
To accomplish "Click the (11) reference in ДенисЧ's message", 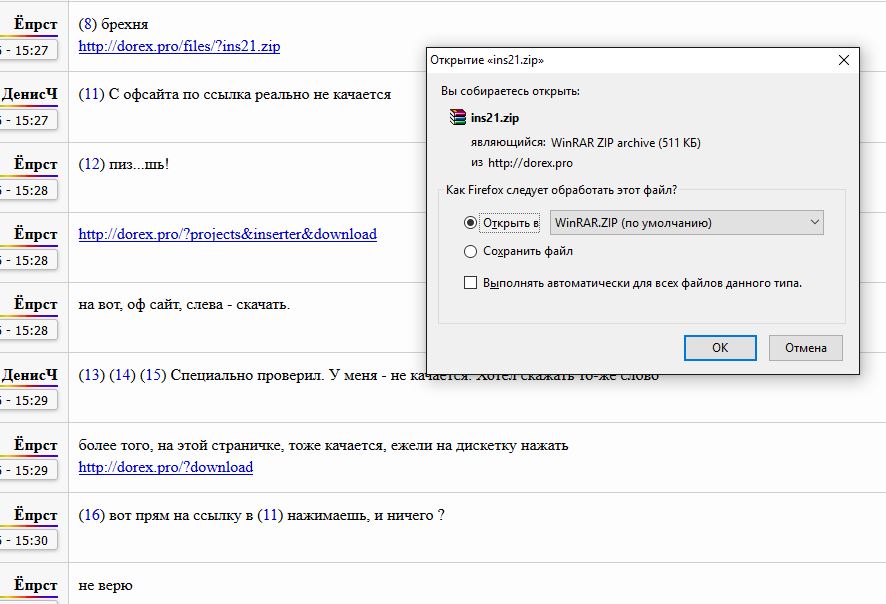I will point(91,94).
